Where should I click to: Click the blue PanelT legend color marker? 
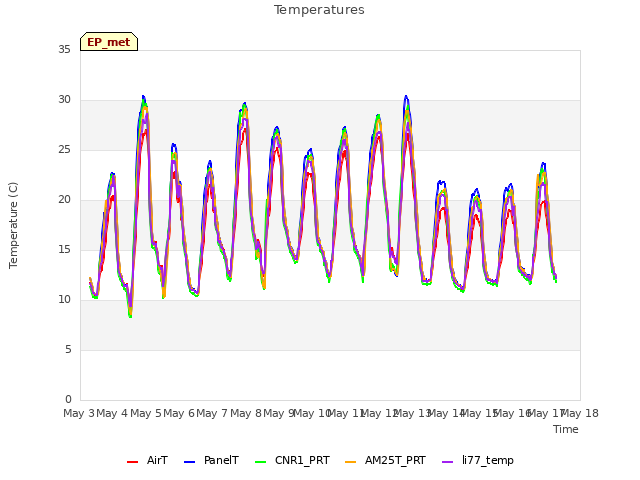(x=189, y=462)
